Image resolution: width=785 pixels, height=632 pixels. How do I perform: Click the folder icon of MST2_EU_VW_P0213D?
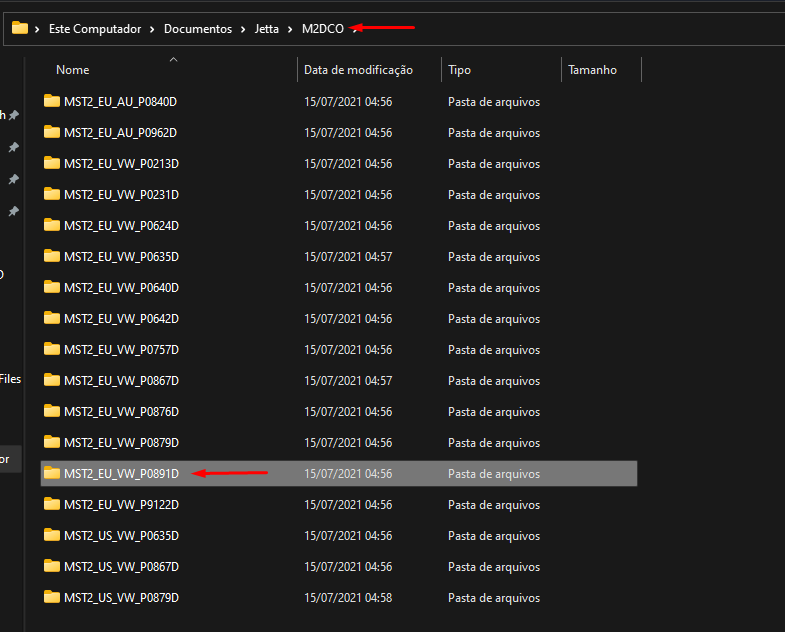pos(52,163)
